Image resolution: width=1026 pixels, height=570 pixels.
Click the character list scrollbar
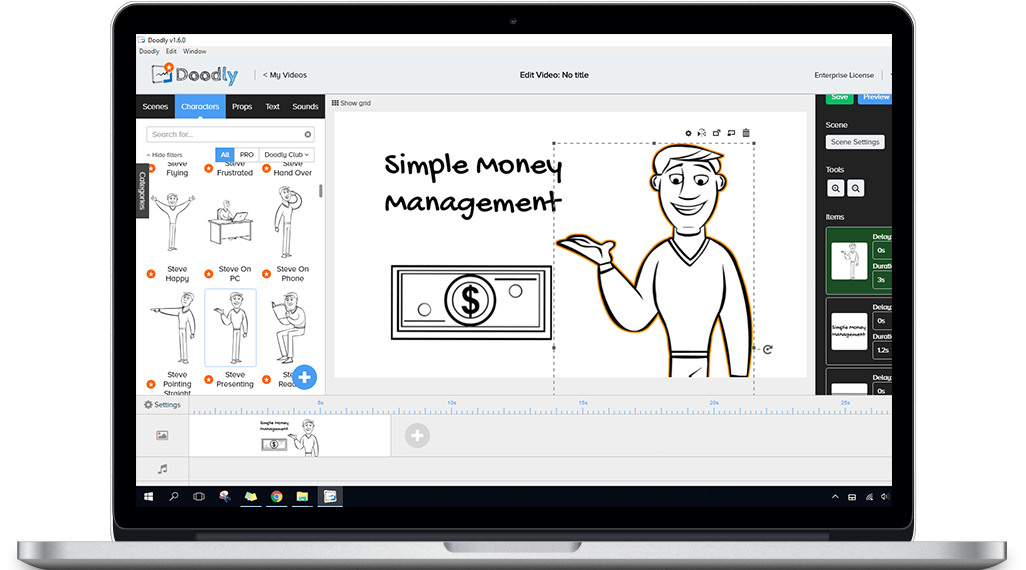[x=321, y=190]
